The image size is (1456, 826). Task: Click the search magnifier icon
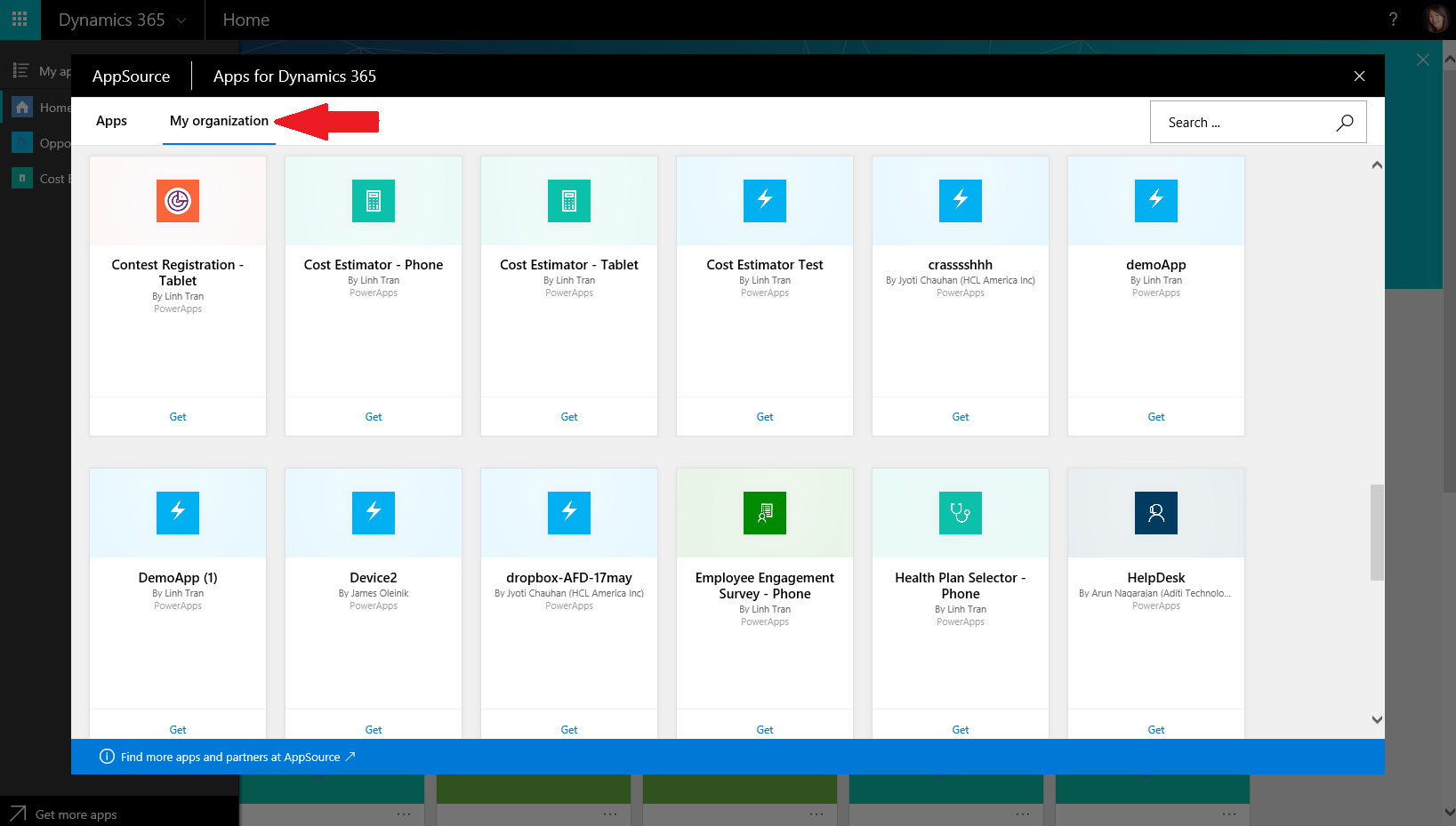(1344, 122)
